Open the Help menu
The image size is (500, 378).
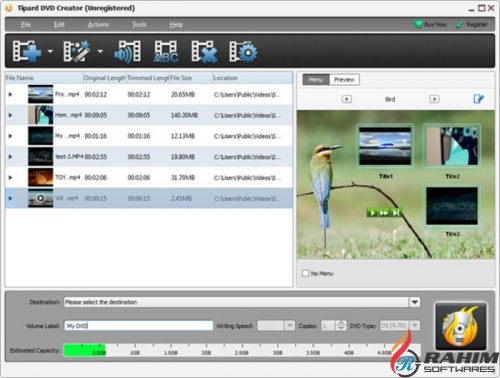pos(176,24)
